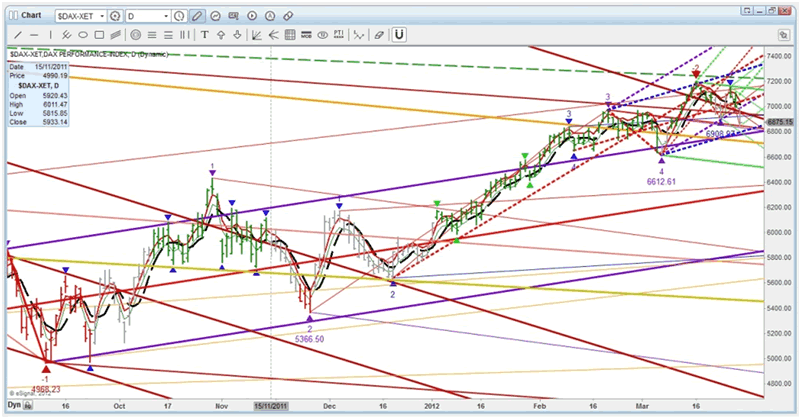
Task: Select the rectangle drawing tool
Action: pos(99,35)
